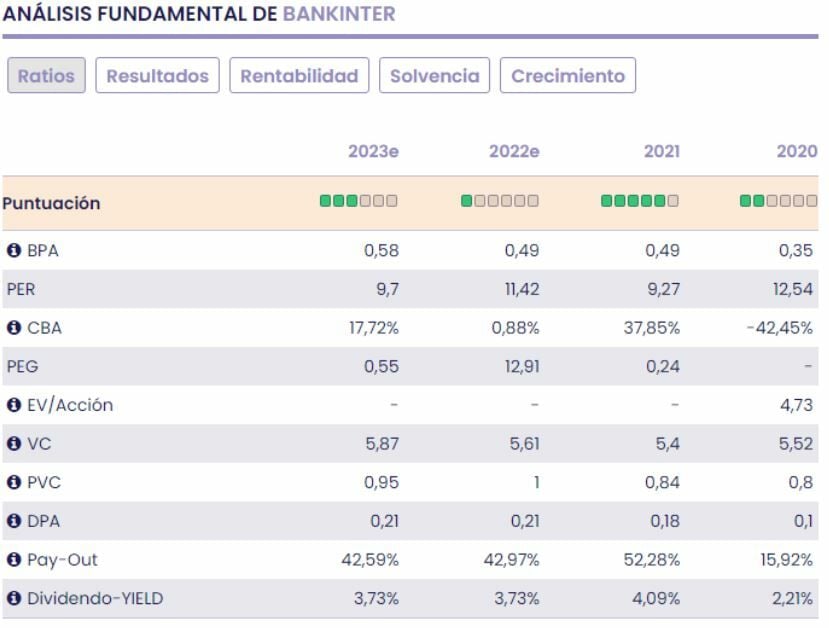Open info icon next to EV/Acción
829x628 pixels.
pos(14,405)
